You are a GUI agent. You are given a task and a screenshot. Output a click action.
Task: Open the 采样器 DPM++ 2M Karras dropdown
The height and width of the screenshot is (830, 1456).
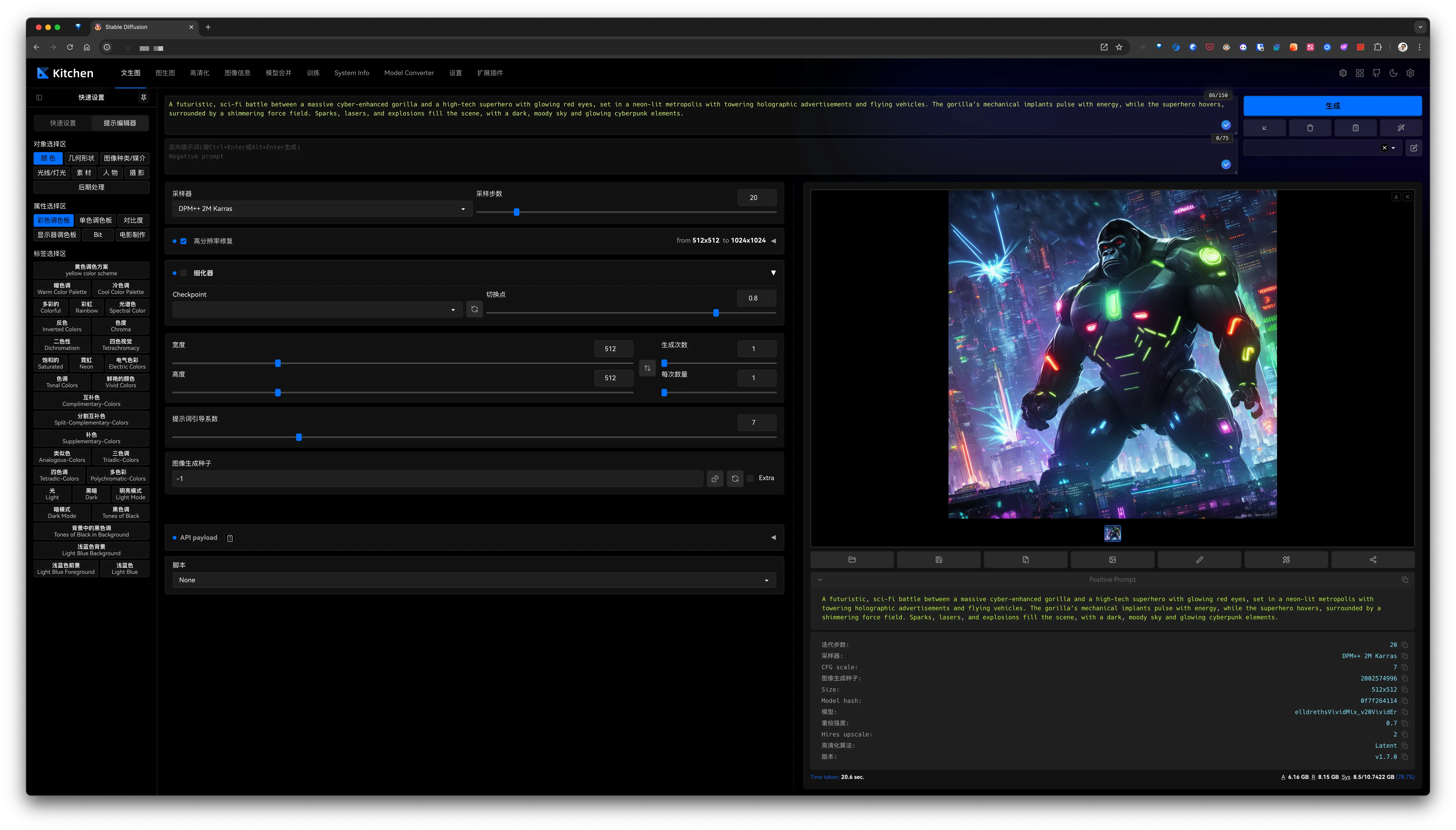(322, 209)
